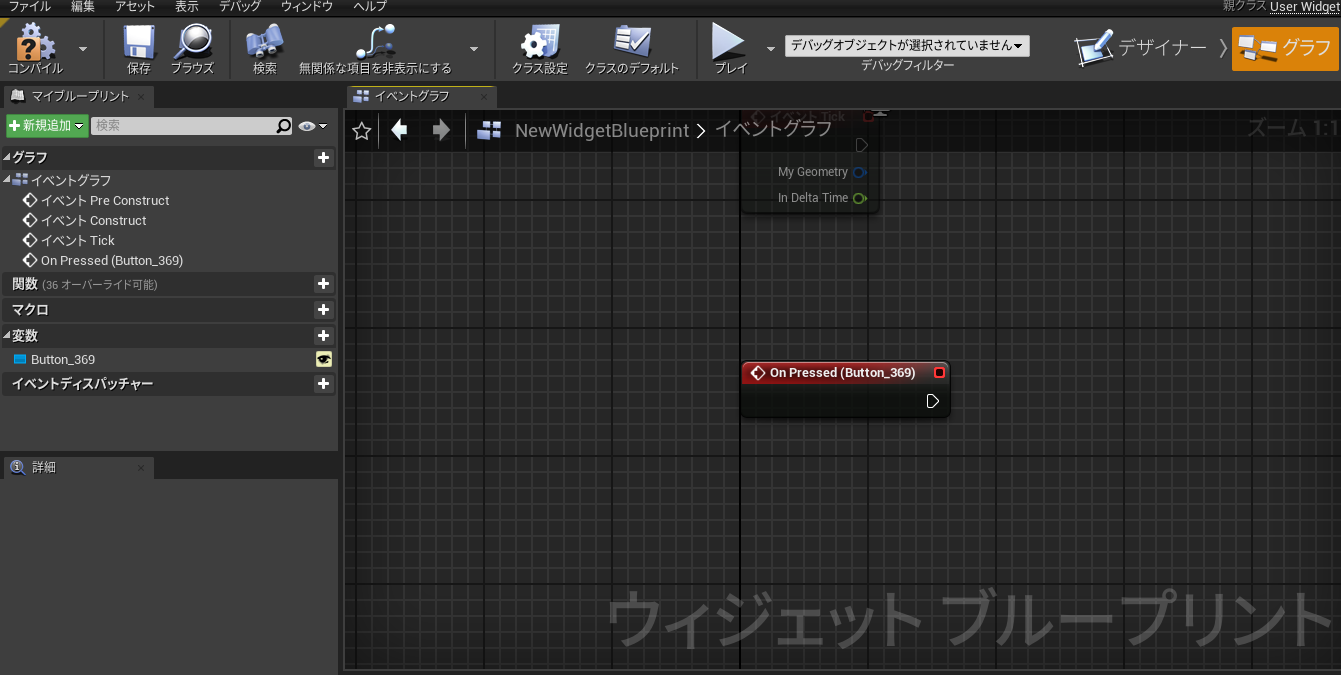This screenshot has width=1341, height=675.
Task: Close the 詳細 panel tab
Action: point(141,468)
